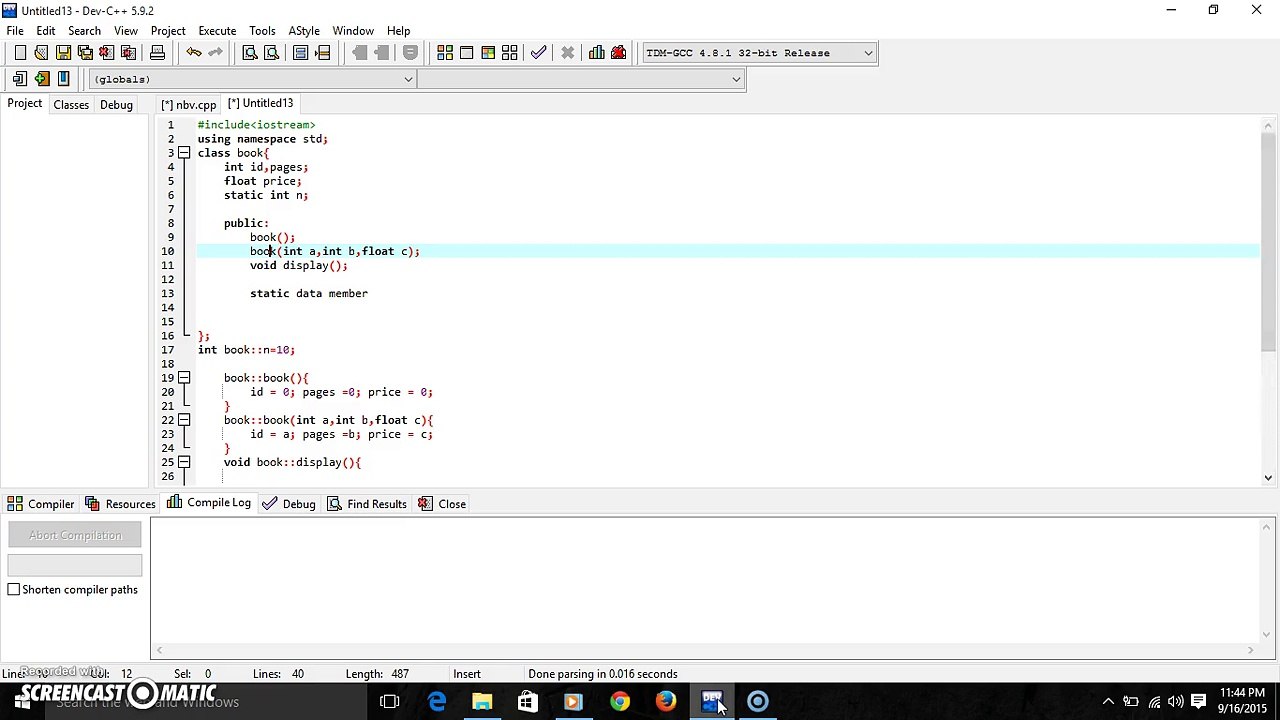Click the Goto Line toolbar icon

[x=322, y=52]
